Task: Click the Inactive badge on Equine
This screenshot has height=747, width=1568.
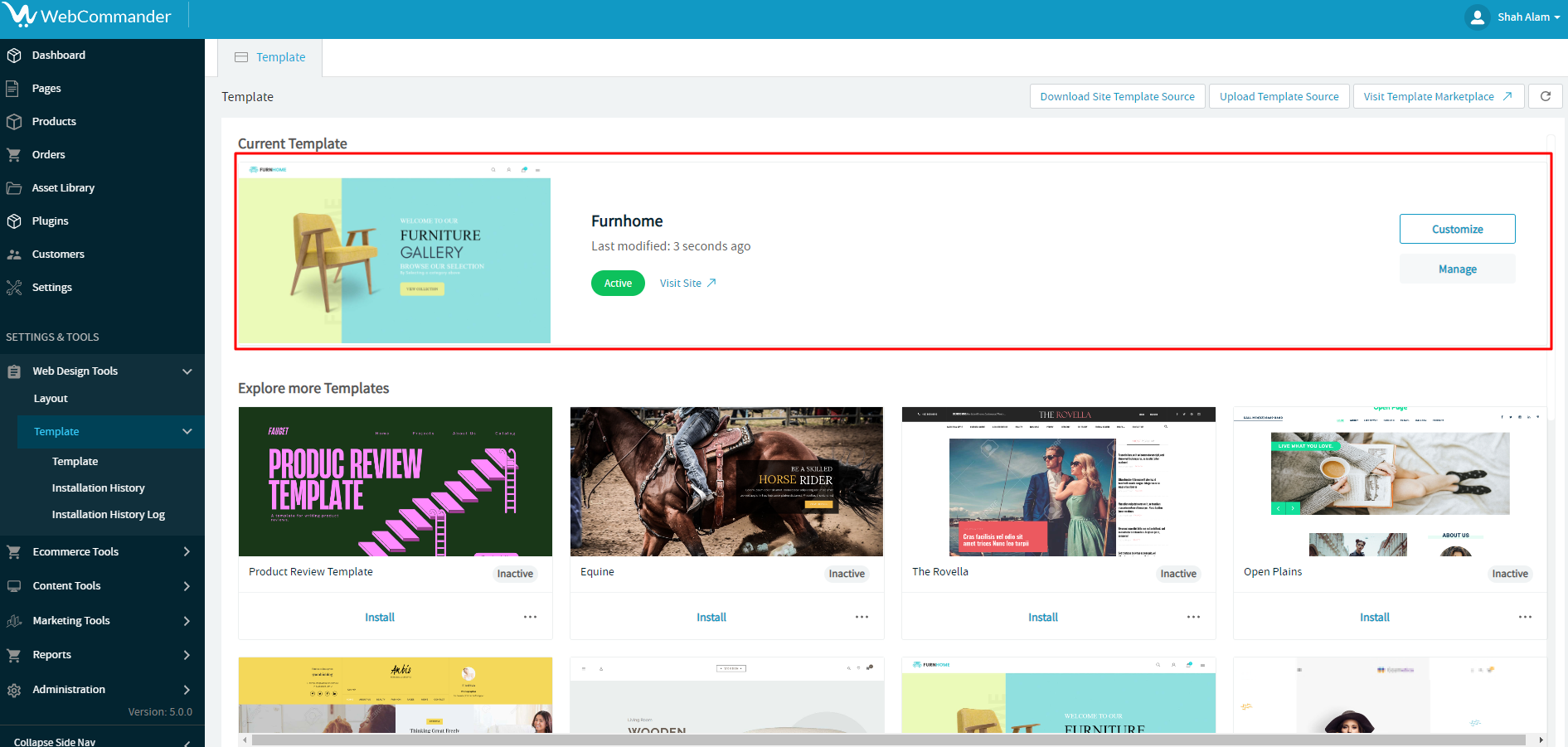Action: pyautogui.click(x=847, y=574)
